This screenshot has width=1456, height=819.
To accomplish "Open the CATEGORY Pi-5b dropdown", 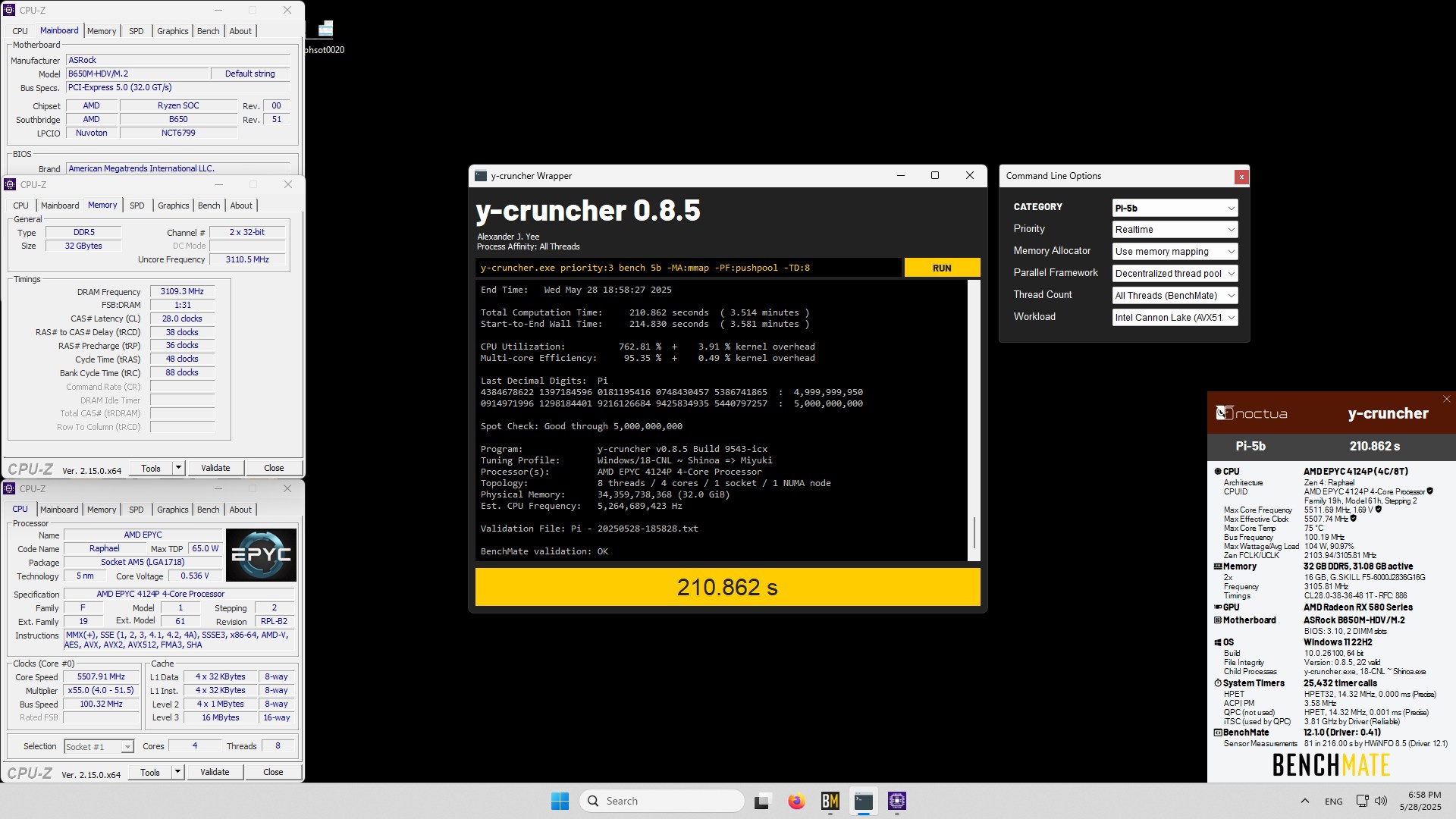I will pyautogui.click(x=1175, y=208).
